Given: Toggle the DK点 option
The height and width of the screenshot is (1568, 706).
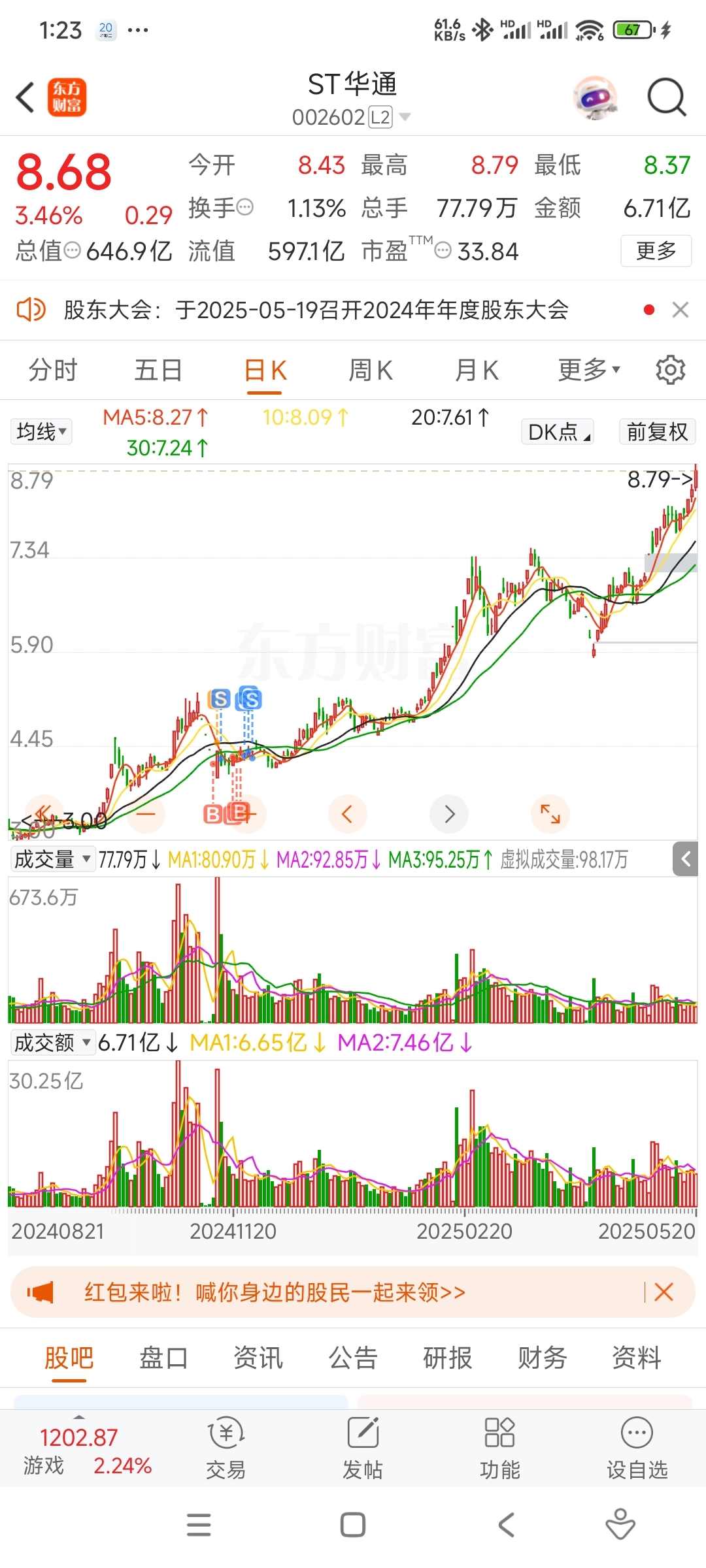Looking at the screenshot, I should tap(558, 432).
